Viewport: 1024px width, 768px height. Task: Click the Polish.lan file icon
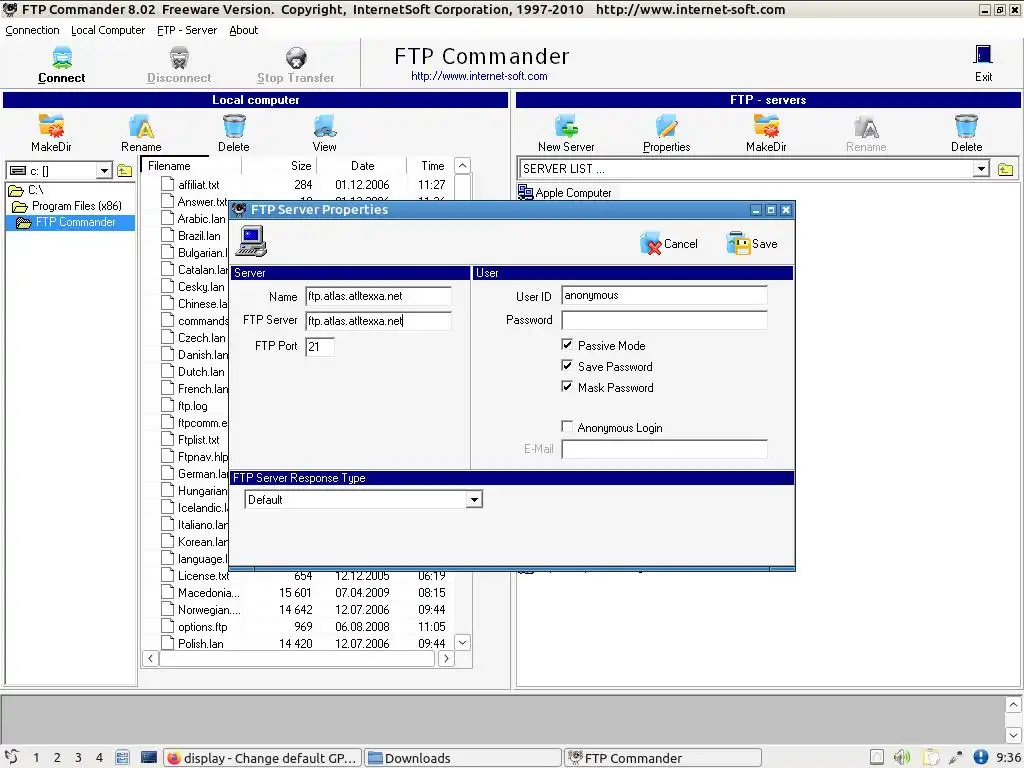(x=168, y=643)
